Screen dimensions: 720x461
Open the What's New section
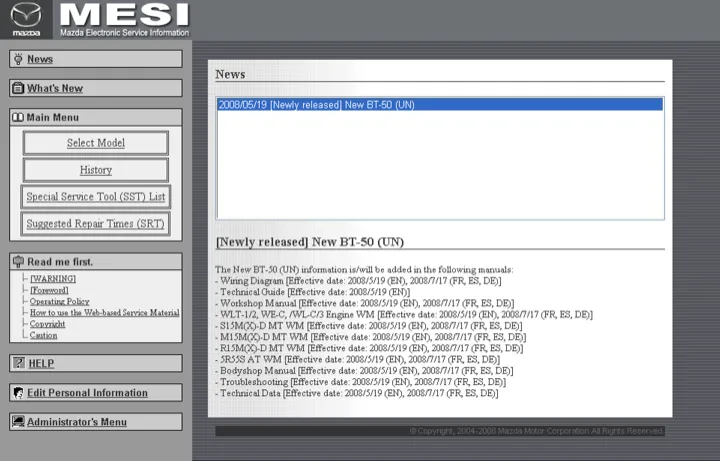point(55,88)
